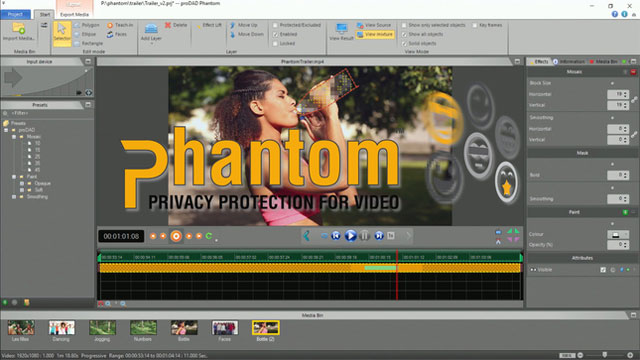640x360 pixels.
Task: Move the layer up
Action: click(244, 25)
